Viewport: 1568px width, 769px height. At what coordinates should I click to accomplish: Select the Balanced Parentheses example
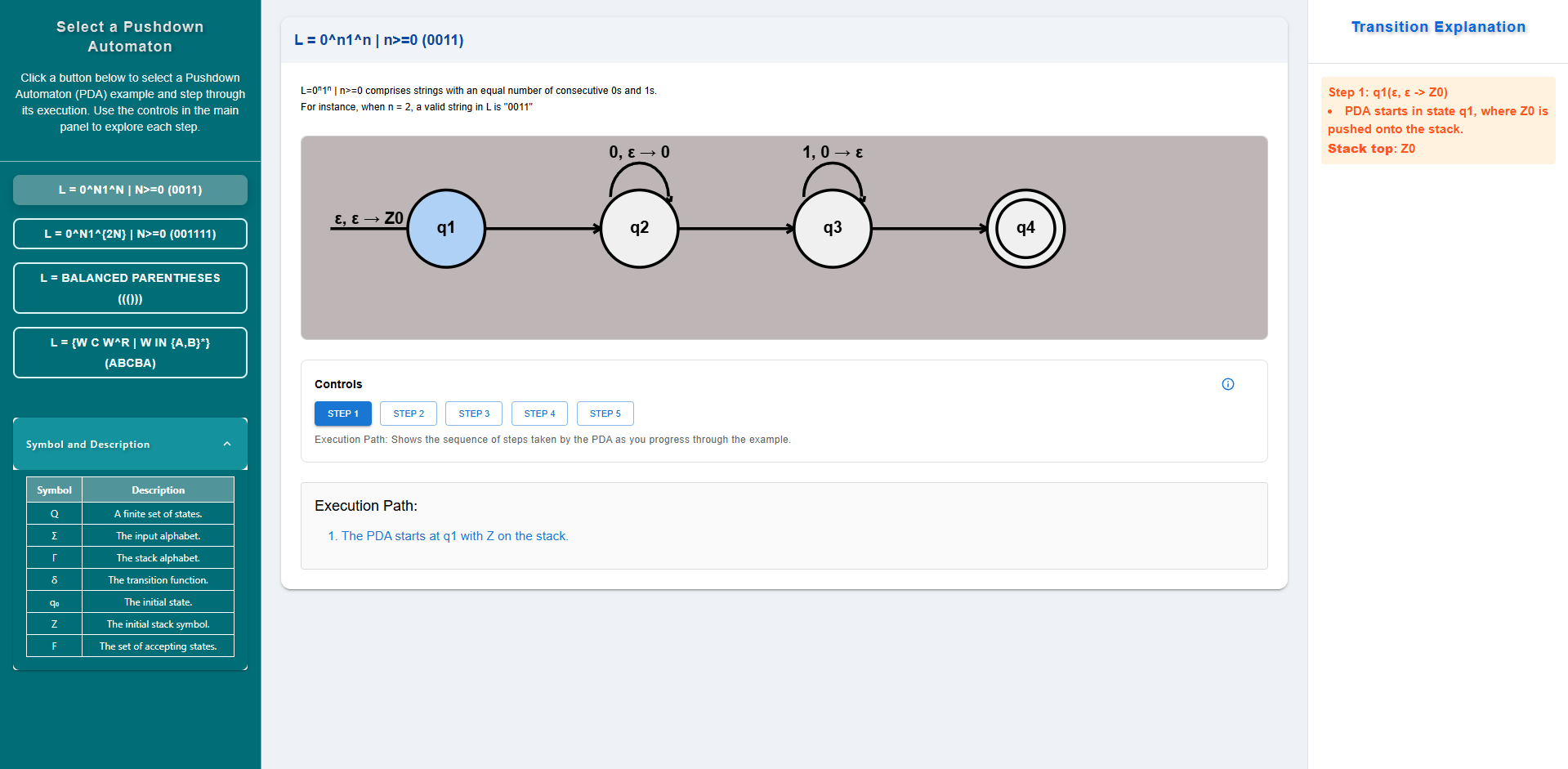130,288
